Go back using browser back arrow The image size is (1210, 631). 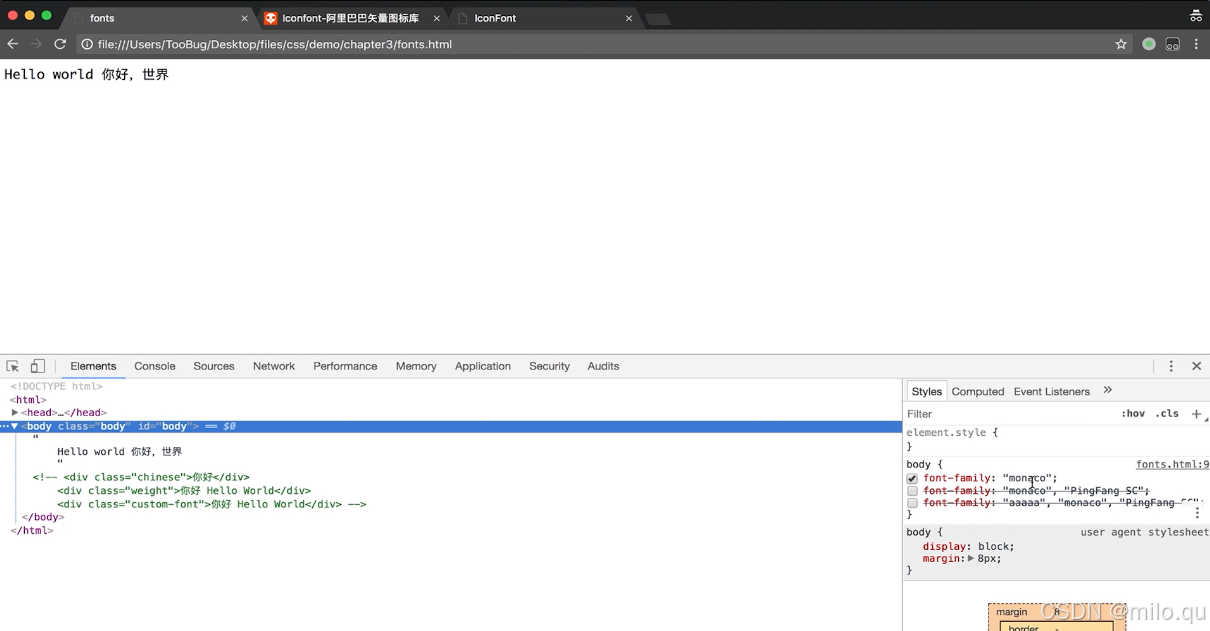[13, 44]
